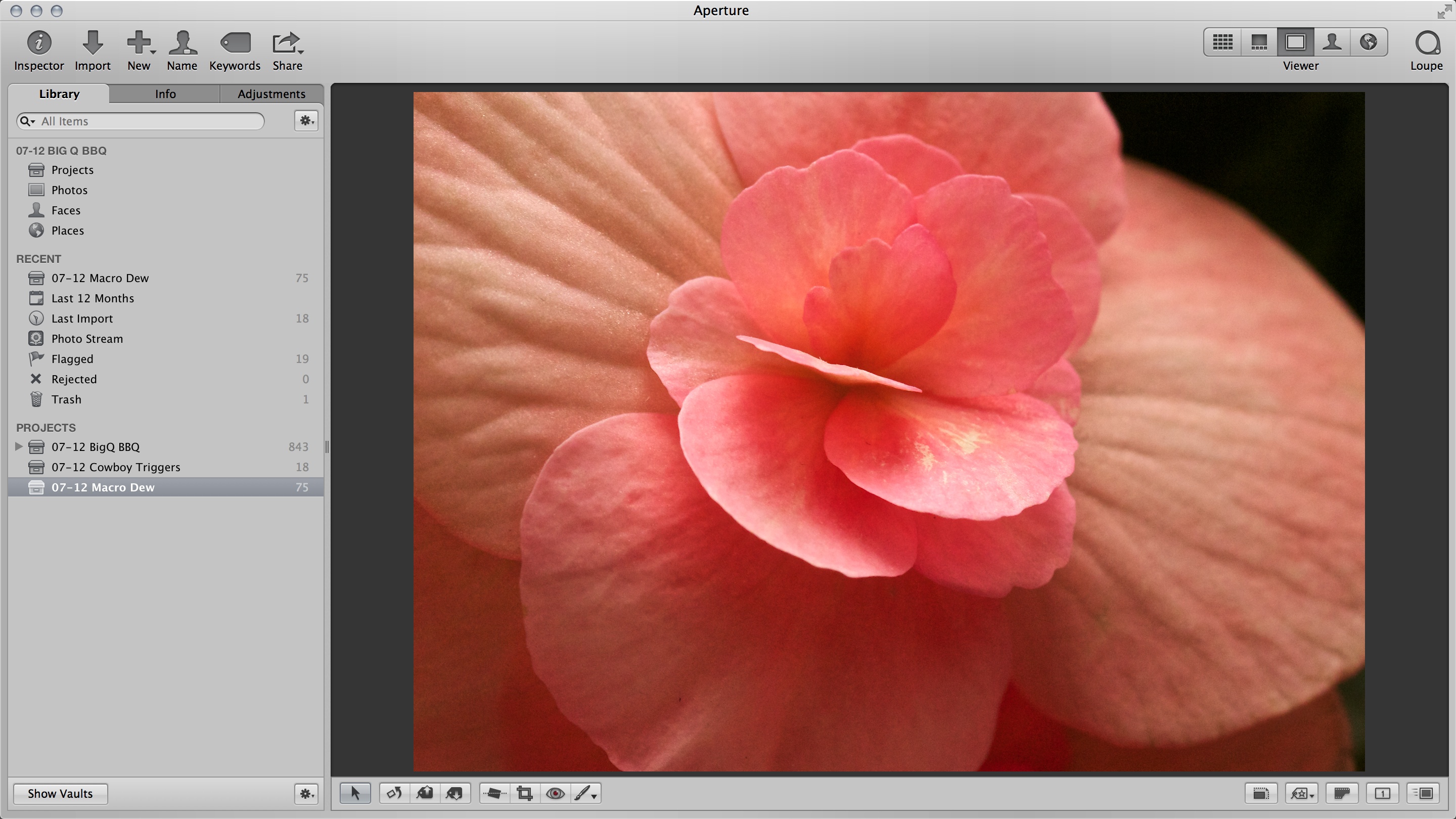Expand the 07-12 BigQ BBQ project

click(19, 446)
